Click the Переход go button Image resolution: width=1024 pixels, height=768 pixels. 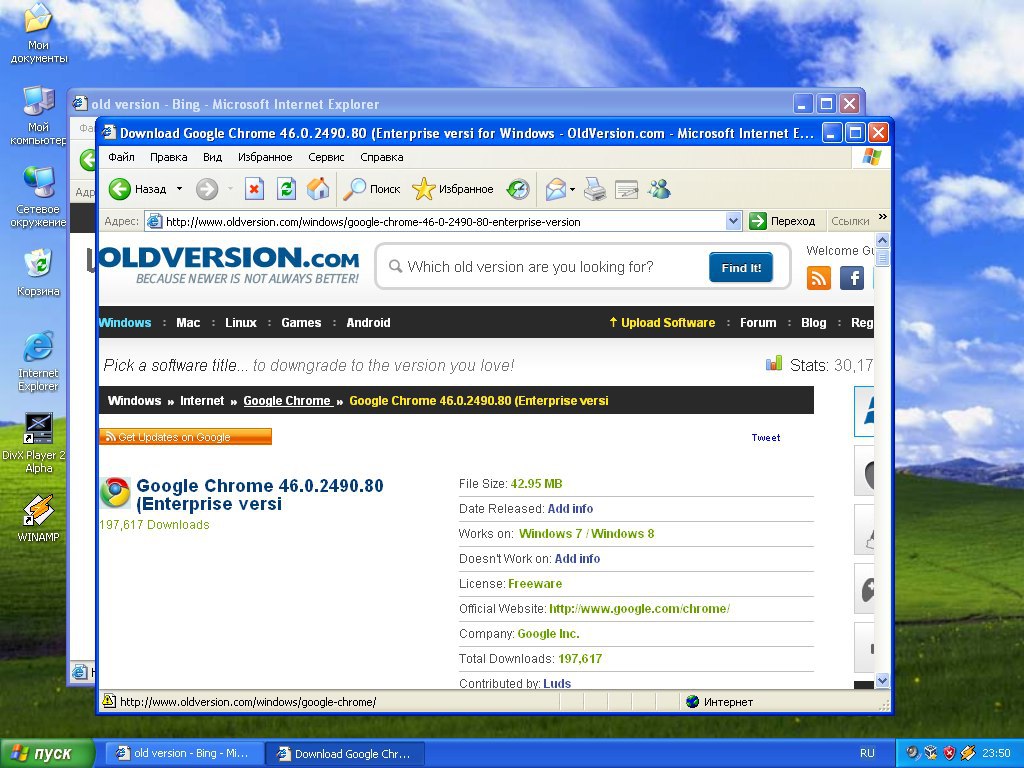(782, 221)
